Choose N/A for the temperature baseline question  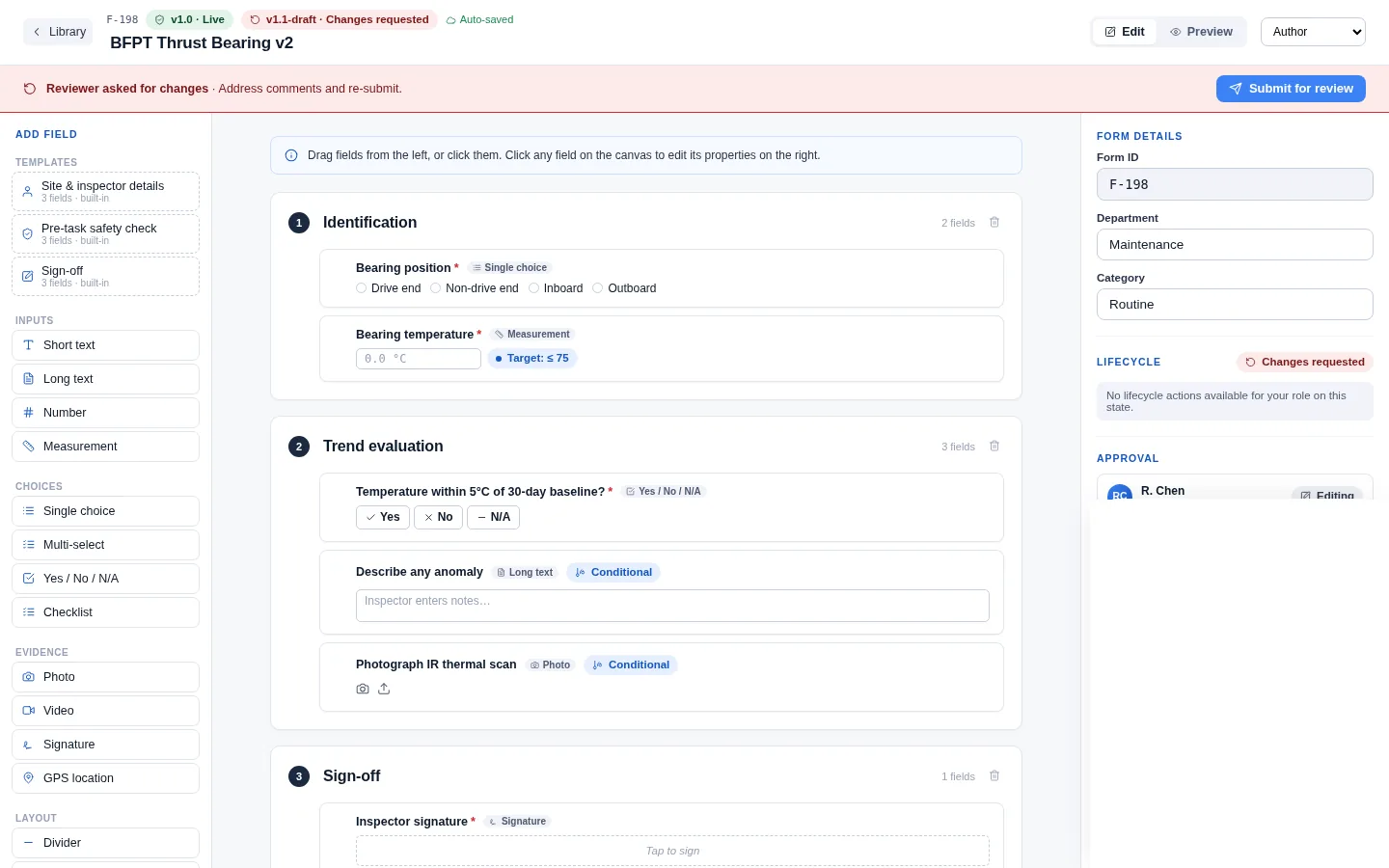coord(494,518)
